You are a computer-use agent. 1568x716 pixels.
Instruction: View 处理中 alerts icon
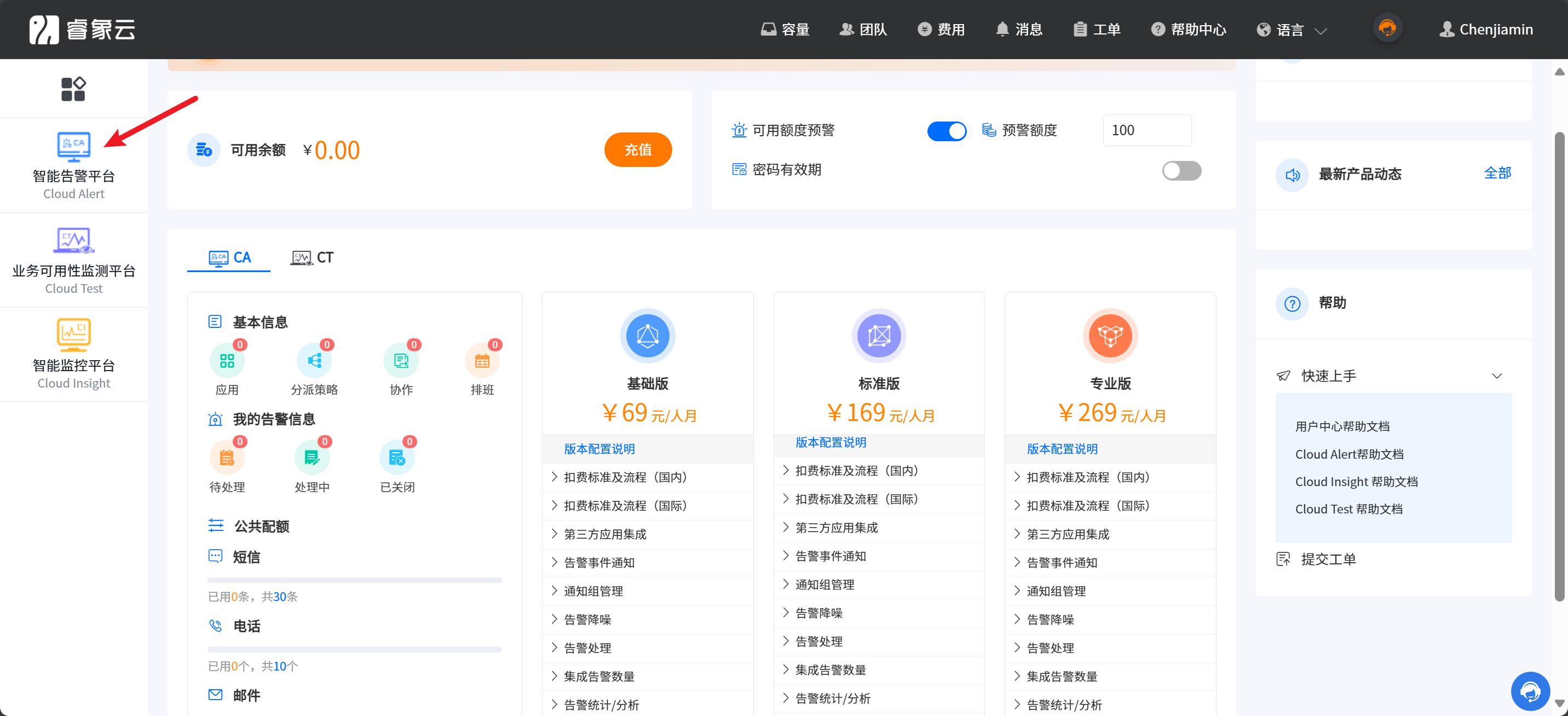(x=312, y=458)
